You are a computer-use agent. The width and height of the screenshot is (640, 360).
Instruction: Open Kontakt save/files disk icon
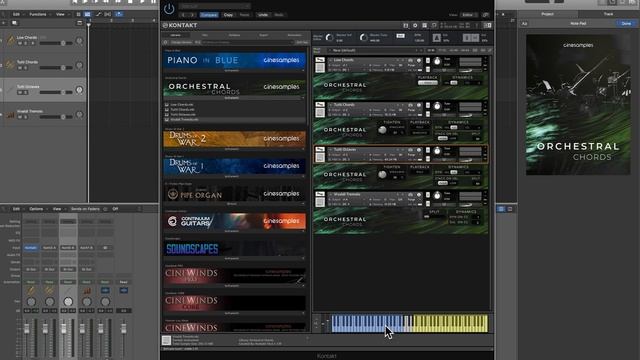click(405, 25)
